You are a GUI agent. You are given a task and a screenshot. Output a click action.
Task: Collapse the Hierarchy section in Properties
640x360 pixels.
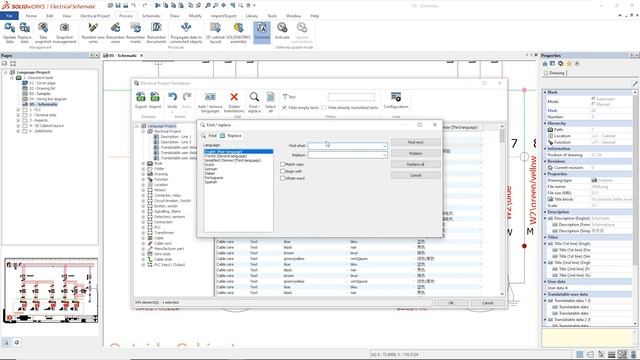(x=545, y=123)
